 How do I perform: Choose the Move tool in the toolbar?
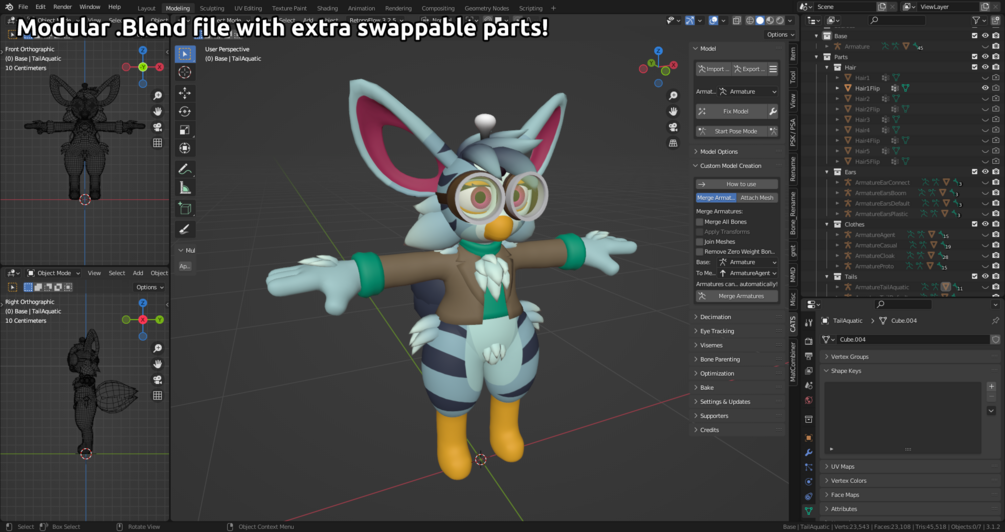pos(185,93)
